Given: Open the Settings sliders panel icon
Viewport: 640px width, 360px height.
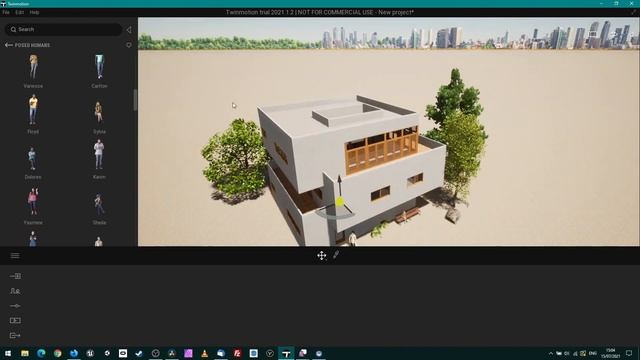Looking at the screenshot, I should tap(15, 306).
